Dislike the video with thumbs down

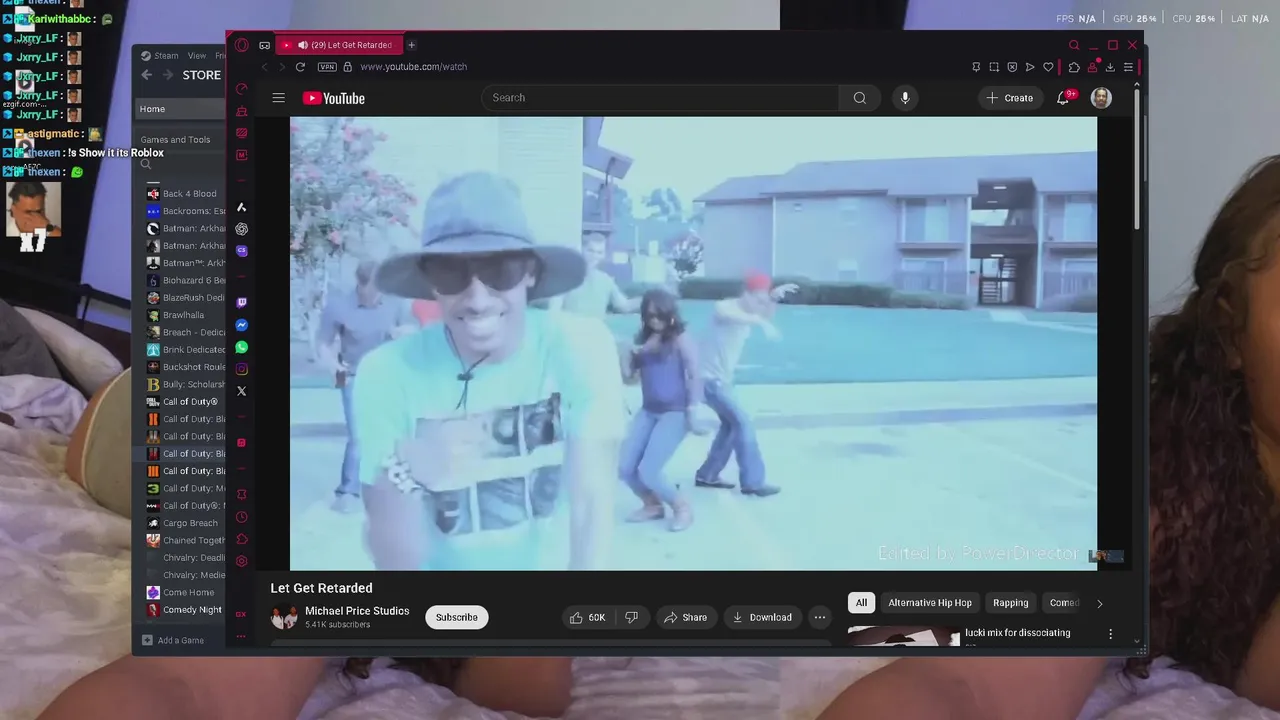click(631, 617)
